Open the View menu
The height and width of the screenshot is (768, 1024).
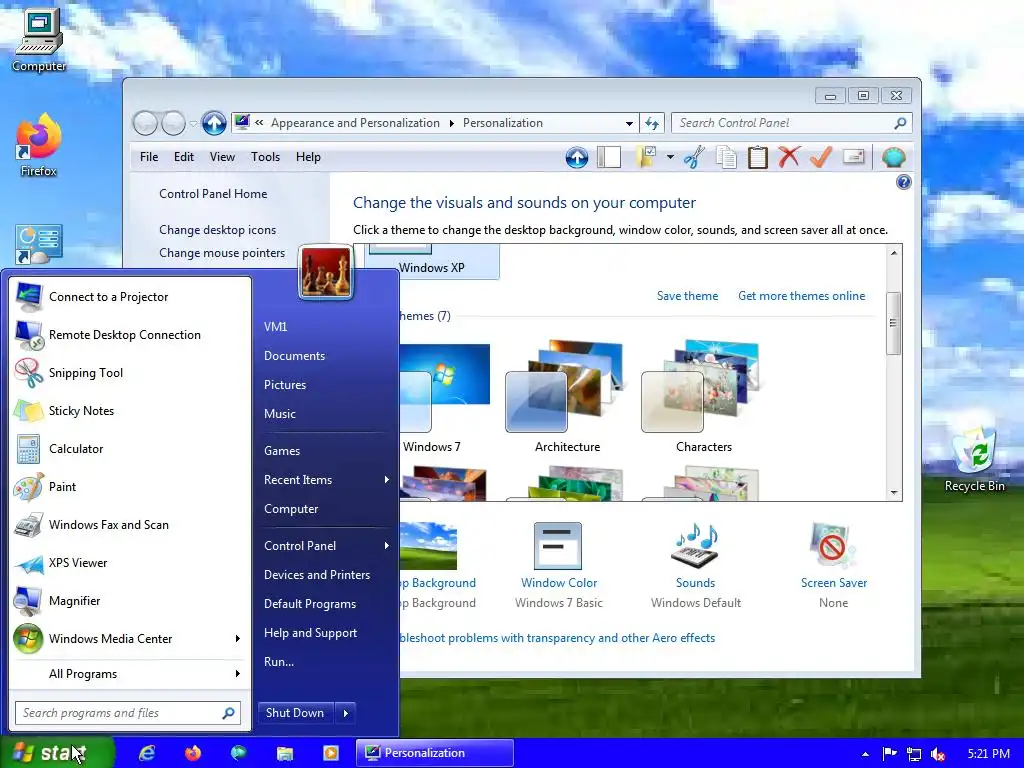[x=222, y=157]
